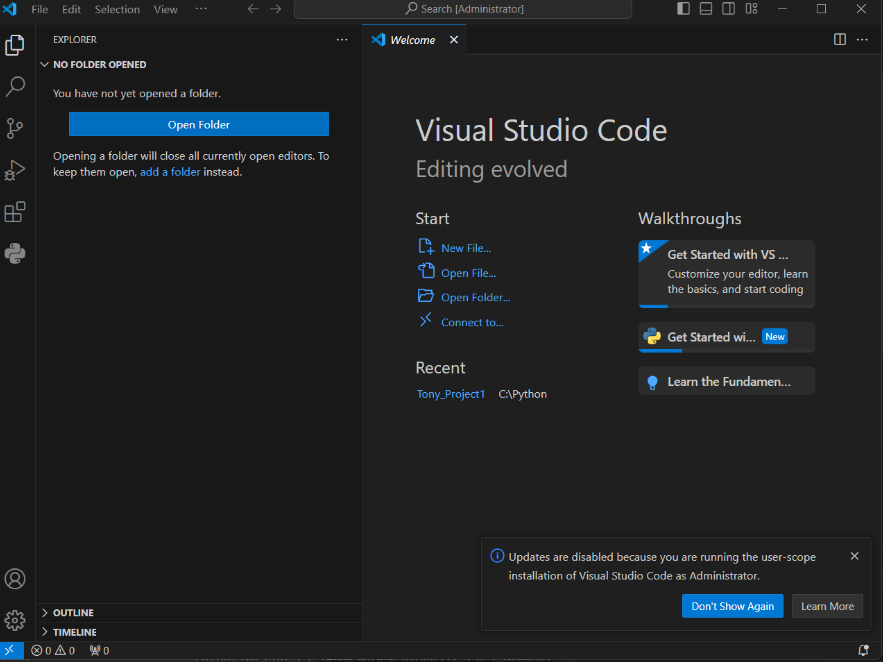Click the New badge on Python walkthrough
The image size is (883, 662).
(775, 337)
